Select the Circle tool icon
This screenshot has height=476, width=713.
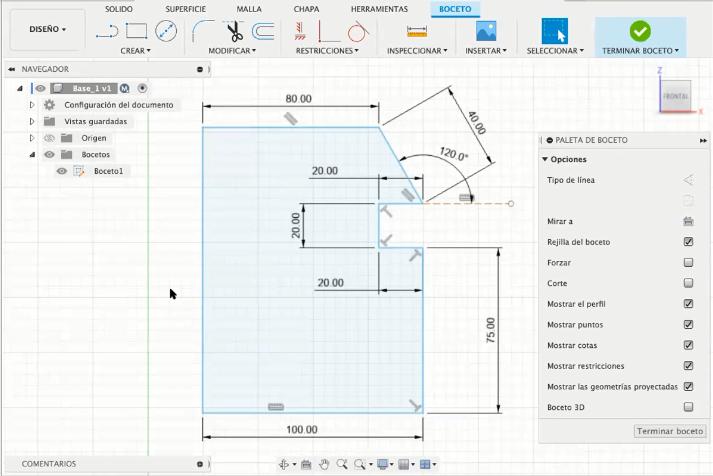click(166, 31)
